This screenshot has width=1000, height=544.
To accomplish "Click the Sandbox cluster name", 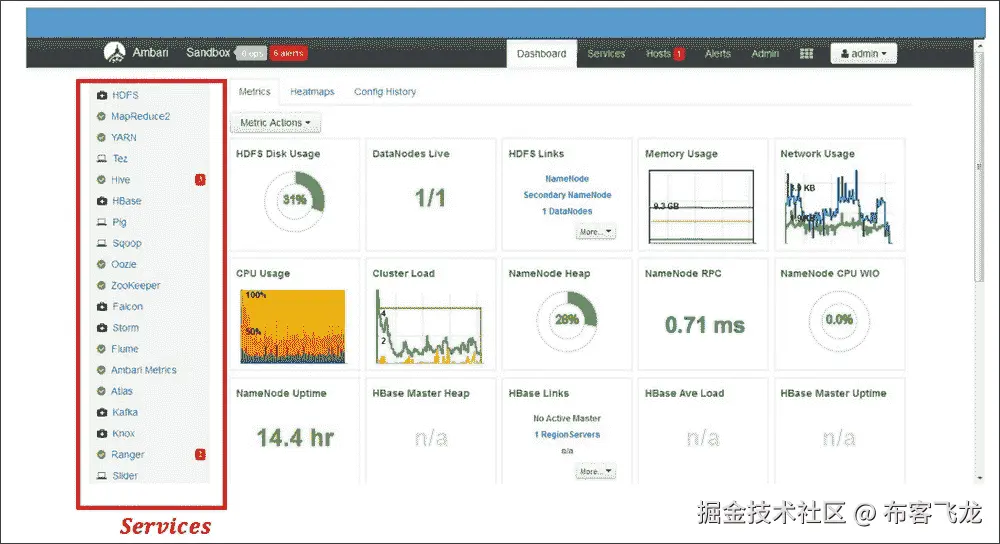I will tap(208, 52).
